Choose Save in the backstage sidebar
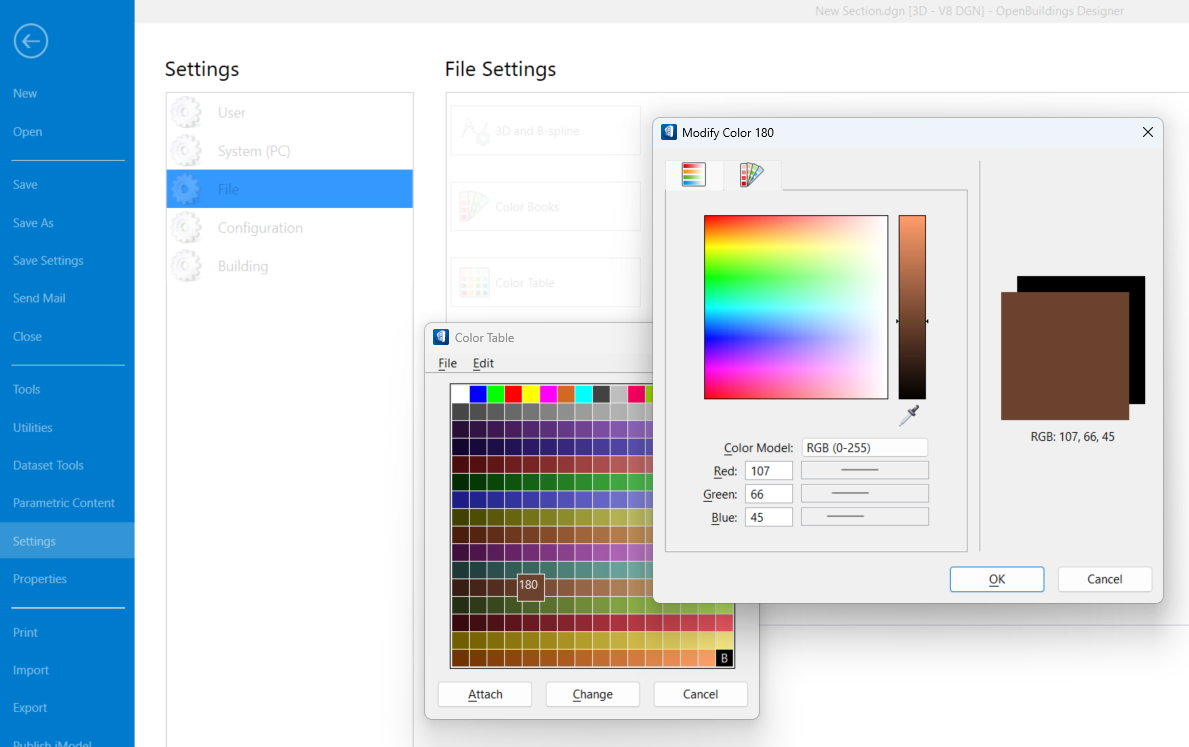The image size is (1189, 747). coord(25,184)
